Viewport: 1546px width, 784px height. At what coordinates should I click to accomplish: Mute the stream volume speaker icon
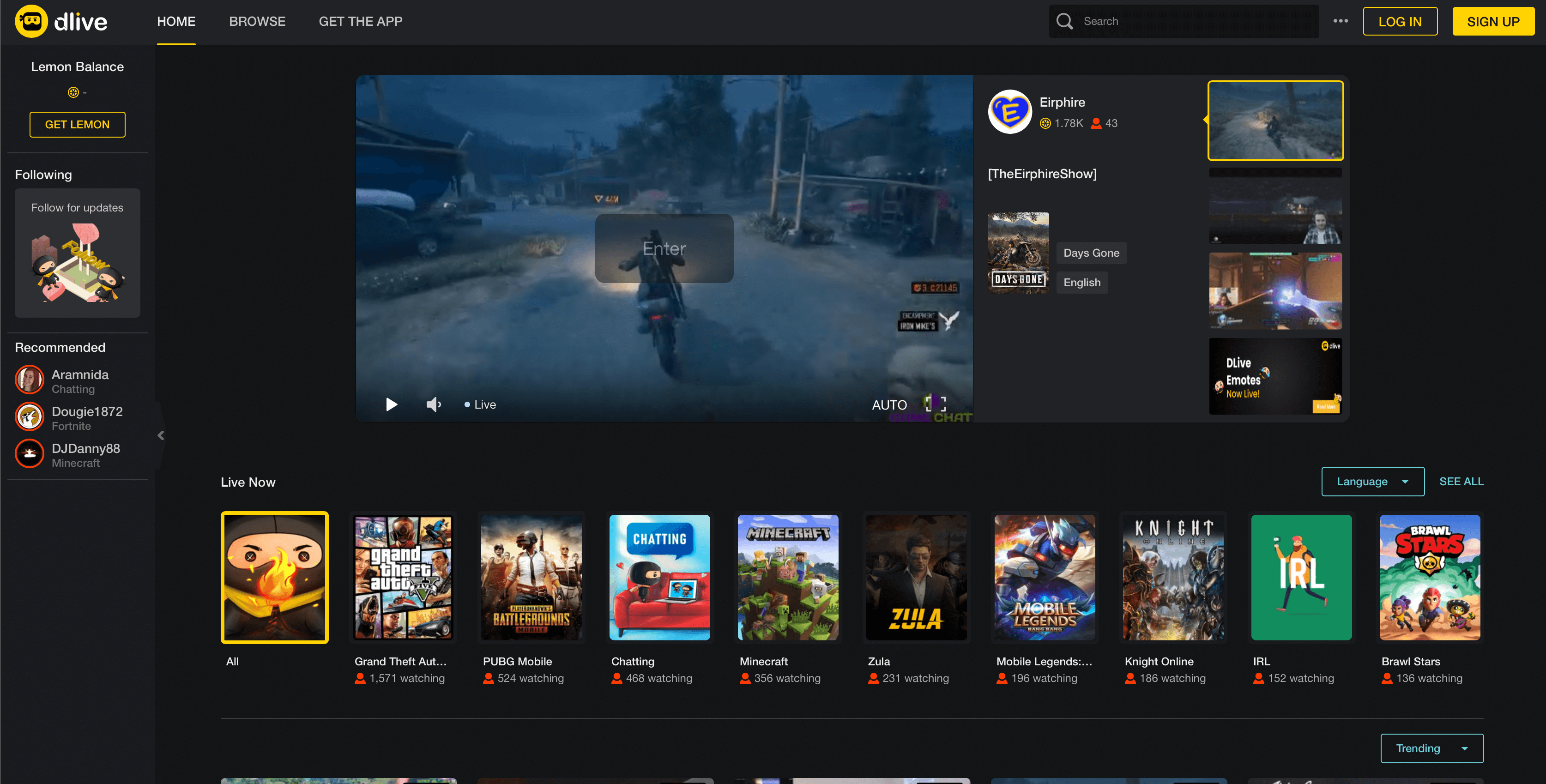434,404
